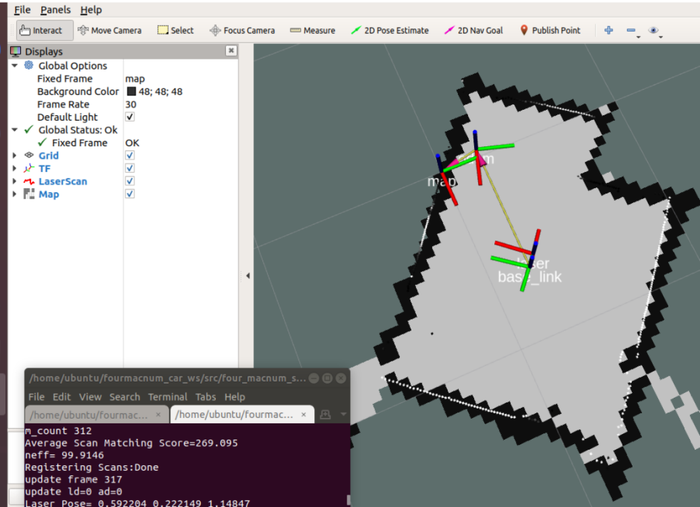
Task: Edit the Frame Rate value 30
Action: click(131, 104)
